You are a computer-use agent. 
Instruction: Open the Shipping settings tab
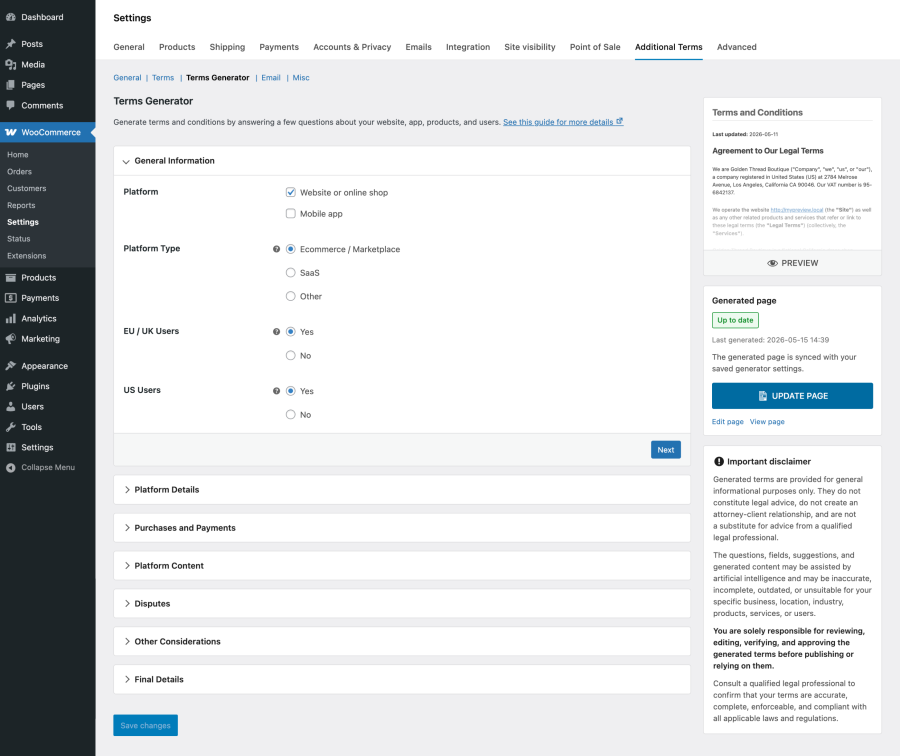coord(227,47)
